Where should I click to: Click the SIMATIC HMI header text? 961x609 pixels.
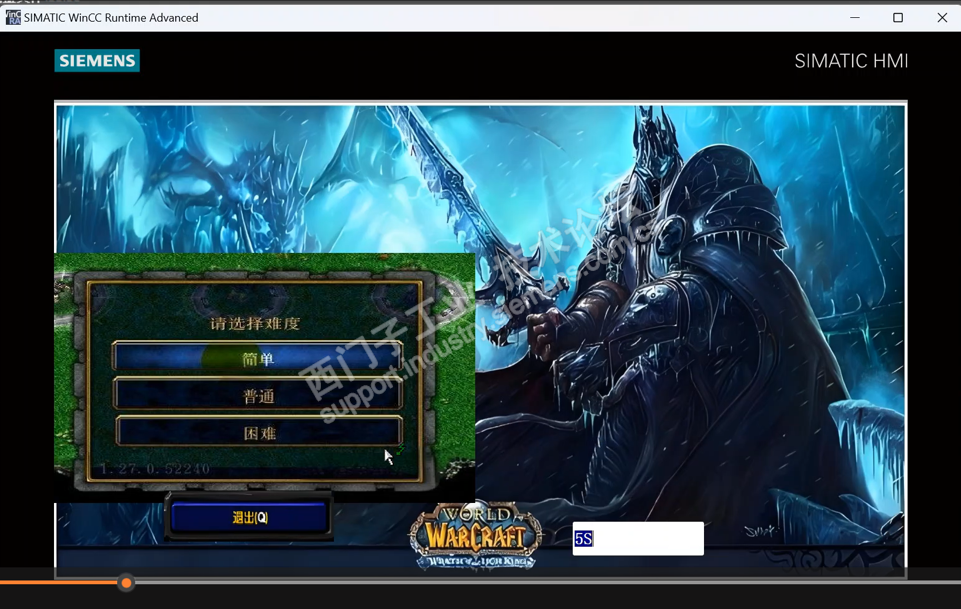tap(851, 61)
